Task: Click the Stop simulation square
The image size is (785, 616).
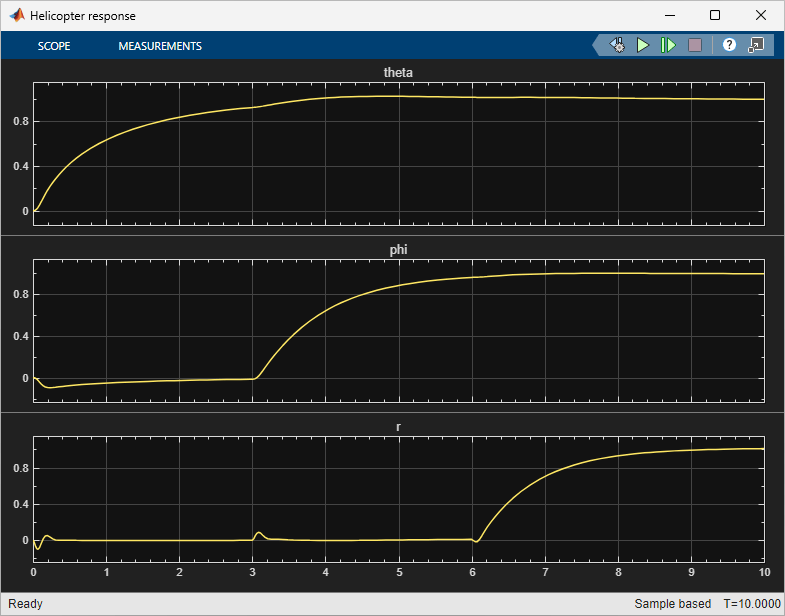Action: pos(695,46)
